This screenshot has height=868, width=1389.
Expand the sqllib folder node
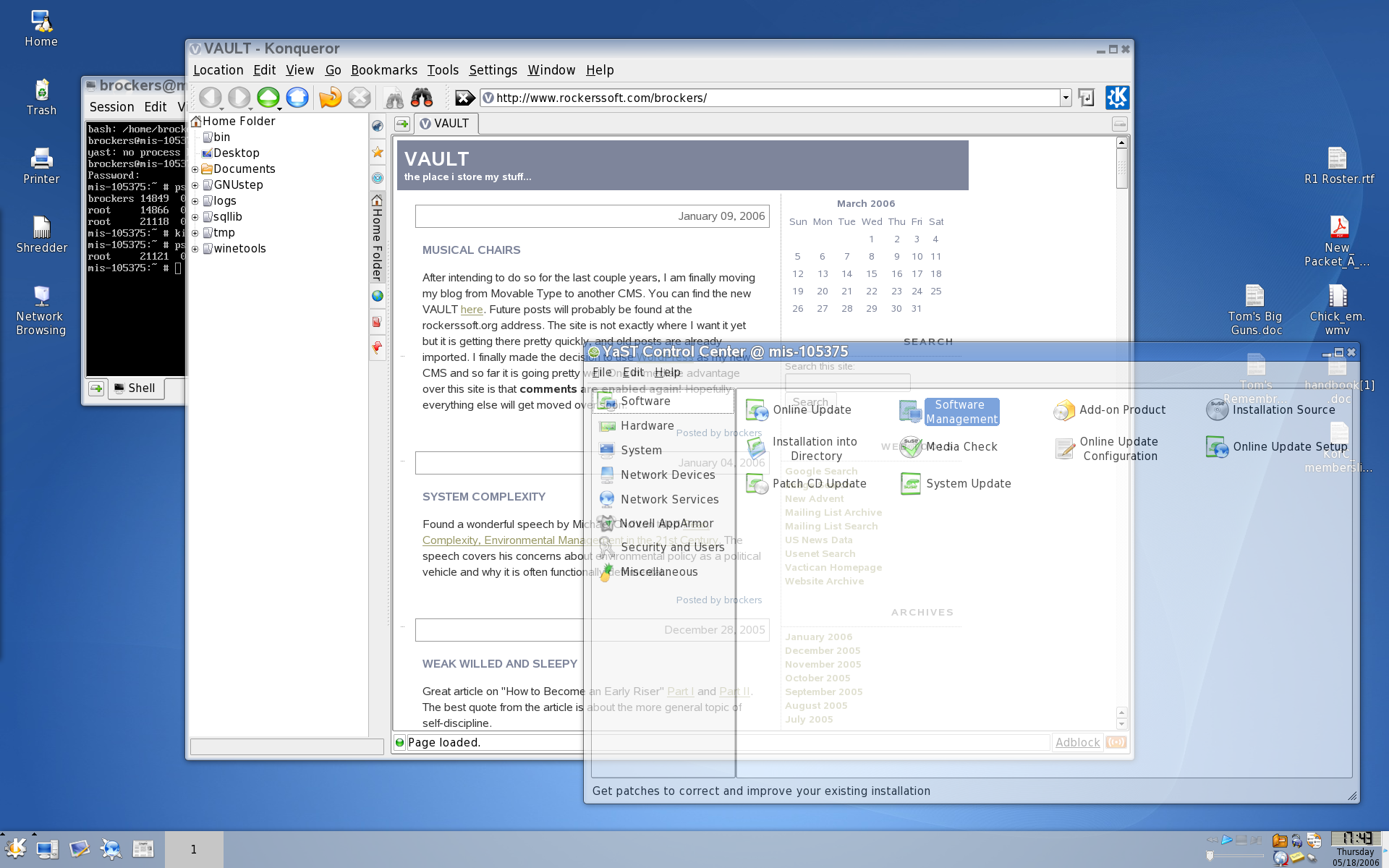(x=195, y=217)
